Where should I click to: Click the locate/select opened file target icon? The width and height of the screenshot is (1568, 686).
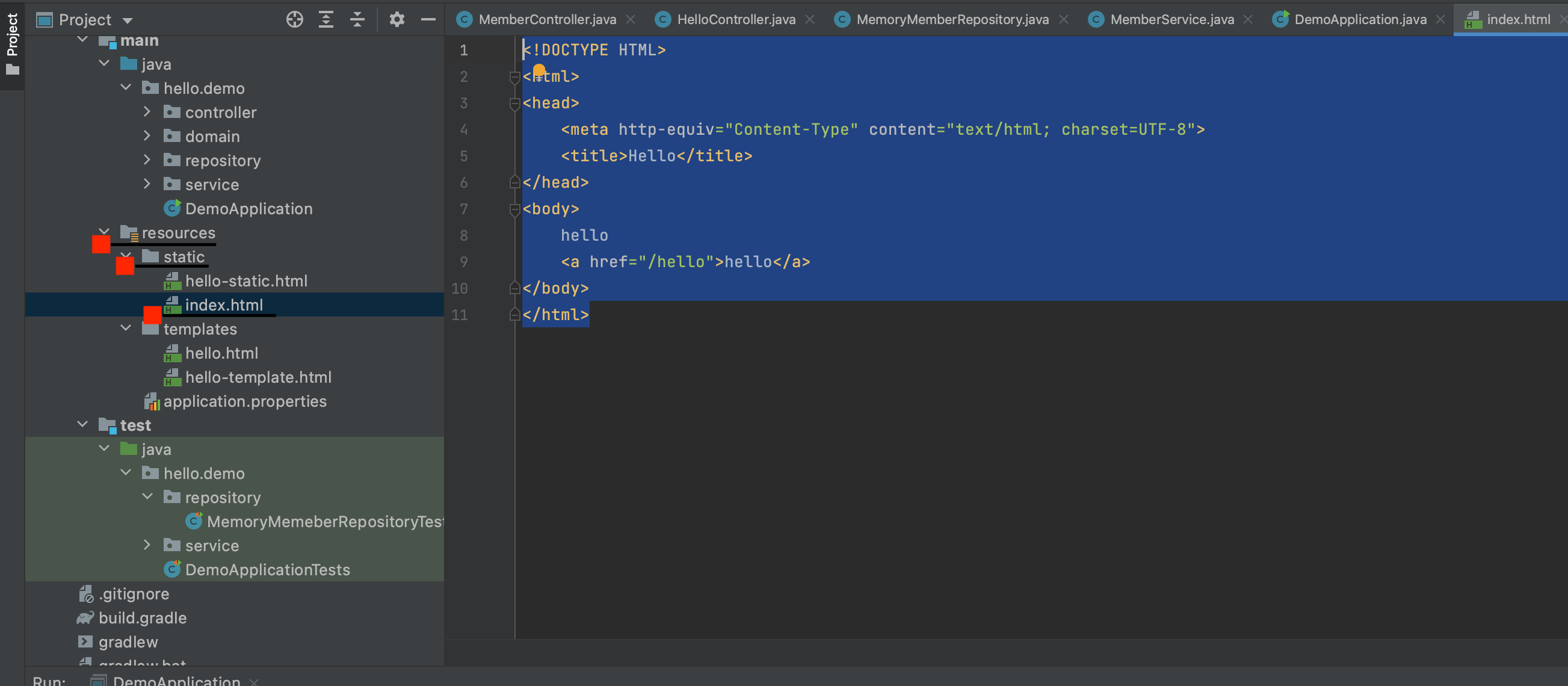click(x=295, y=19)
